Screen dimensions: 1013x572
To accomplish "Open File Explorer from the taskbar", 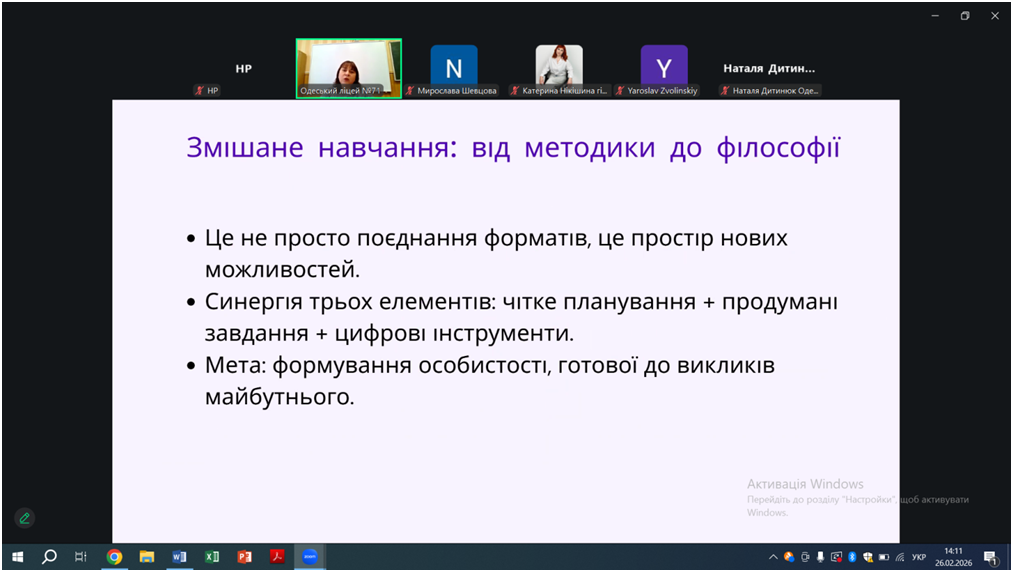I will [x=147, y=557].
